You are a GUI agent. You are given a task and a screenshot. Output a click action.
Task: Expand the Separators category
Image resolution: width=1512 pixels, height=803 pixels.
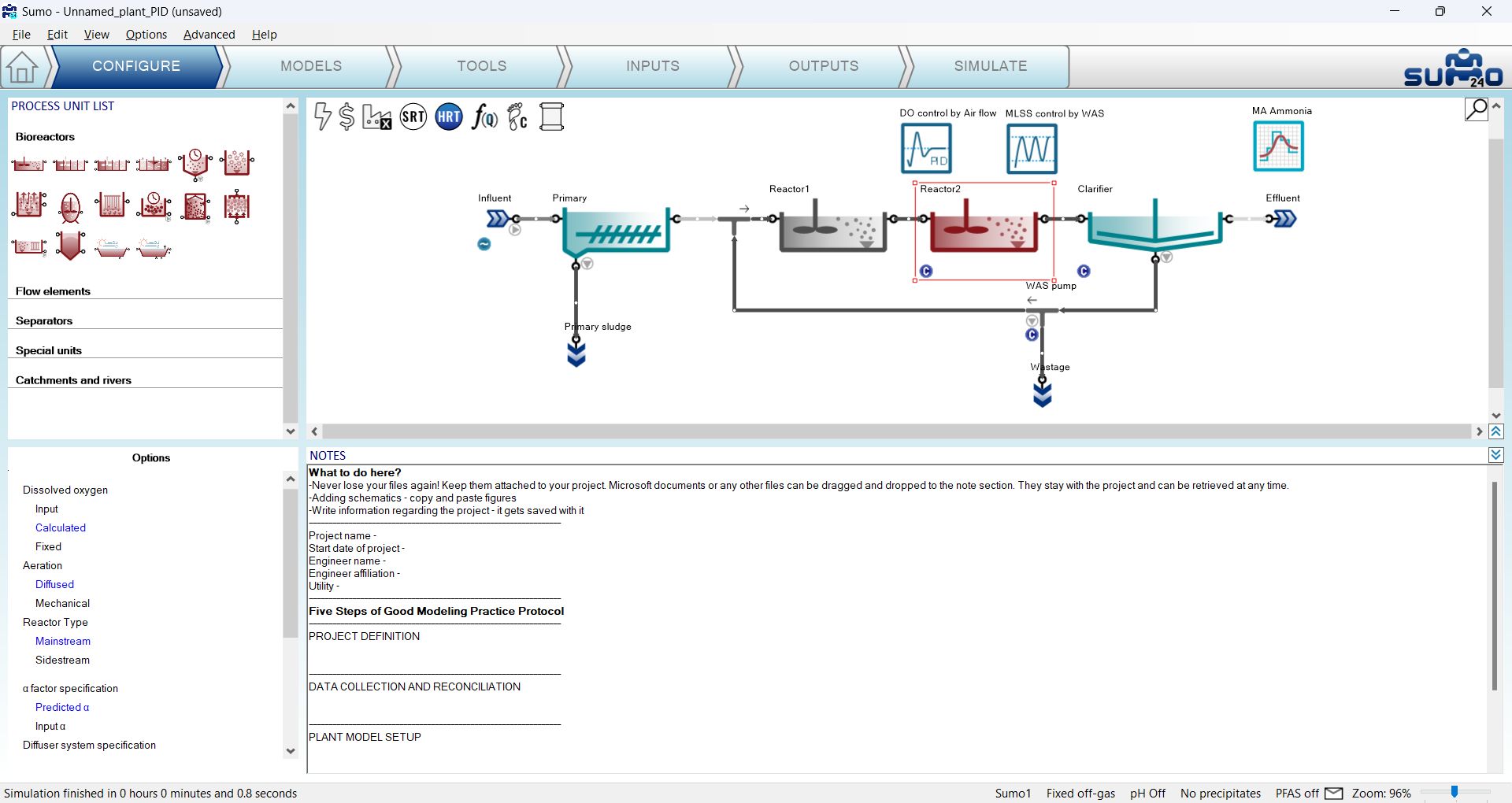coord(44,320)
